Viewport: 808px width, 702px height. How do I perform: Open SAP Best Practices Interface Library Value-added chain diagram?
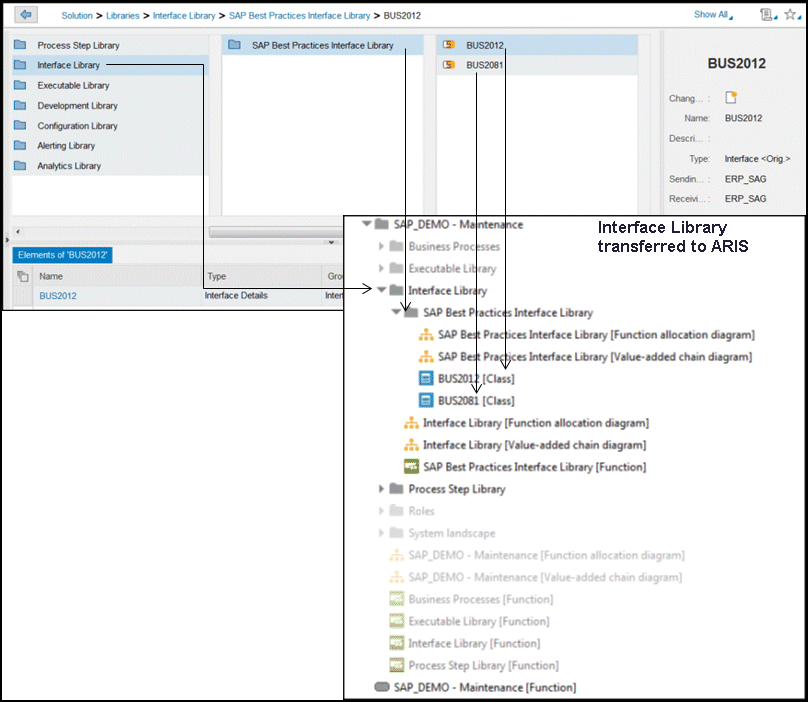(x=595, y=357)
